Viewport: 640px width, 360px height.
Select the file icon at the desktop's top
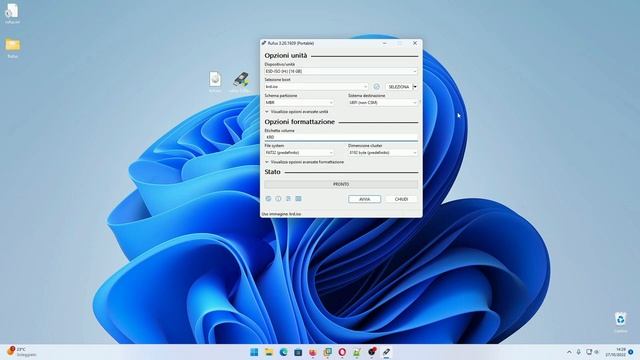pyautogui.click(x=12, y=14)
